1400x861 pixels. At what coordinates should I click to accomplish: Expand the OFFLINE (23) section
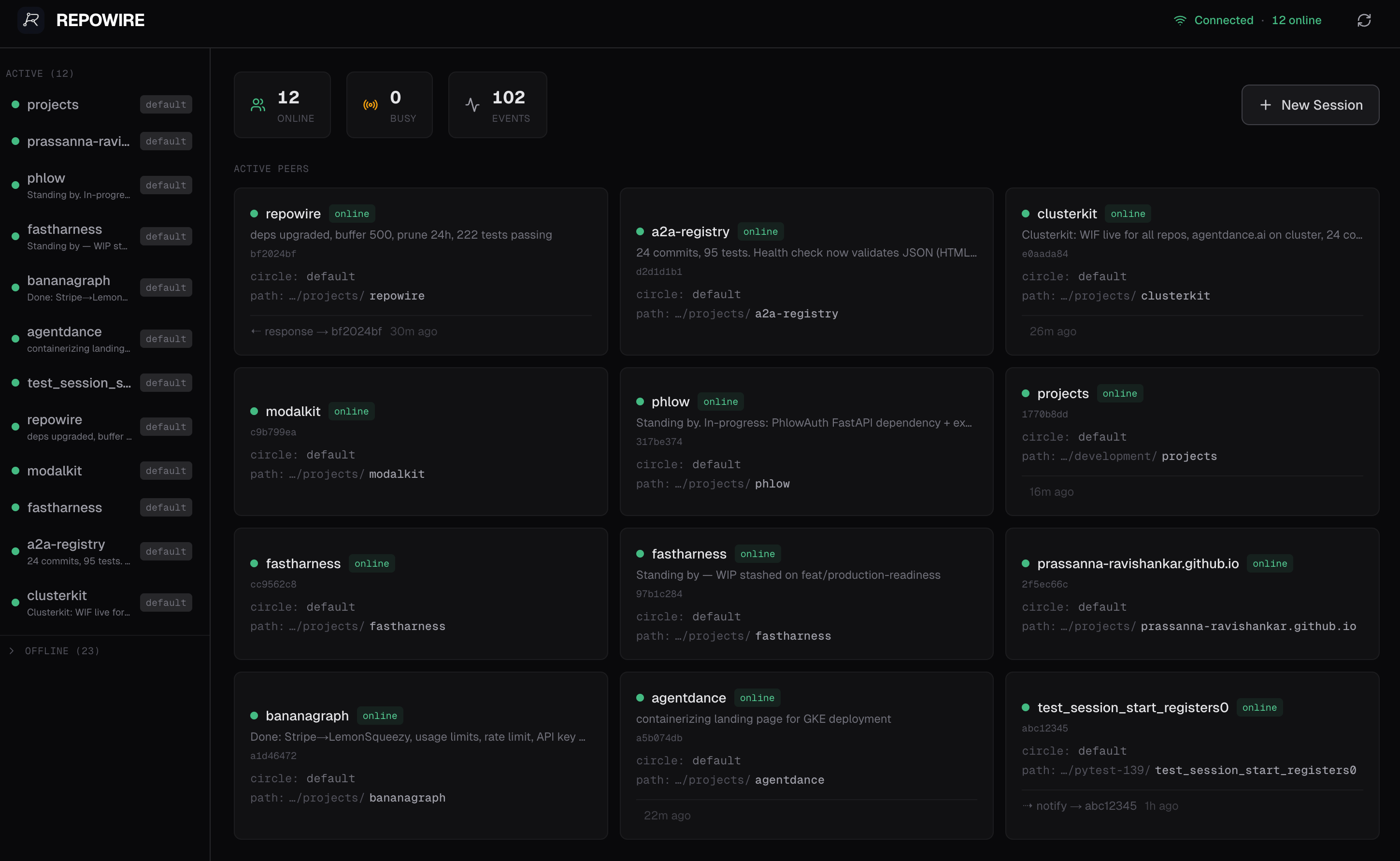(x=54, y=650)
